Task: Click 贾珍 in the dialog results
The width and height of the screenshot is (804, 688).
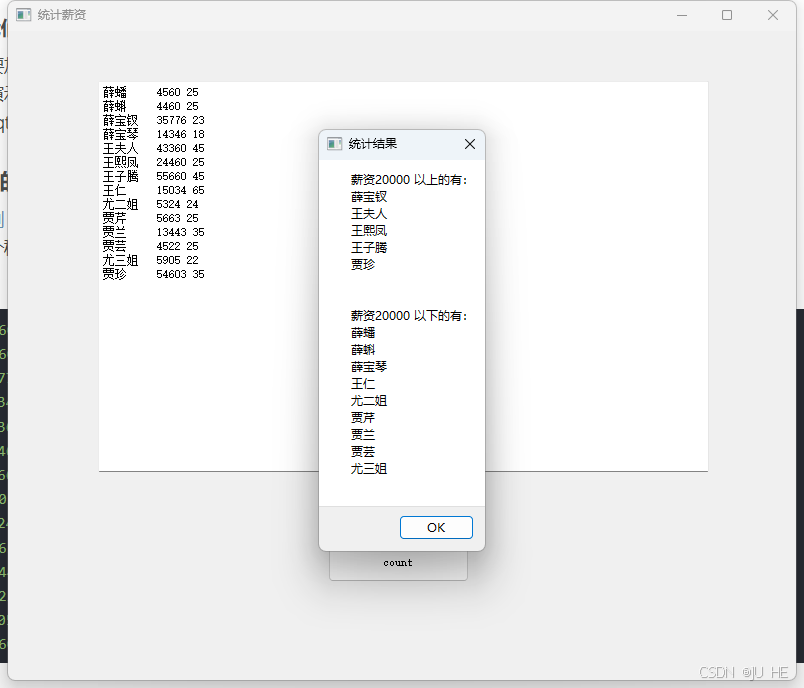Action: click(363, 265)
